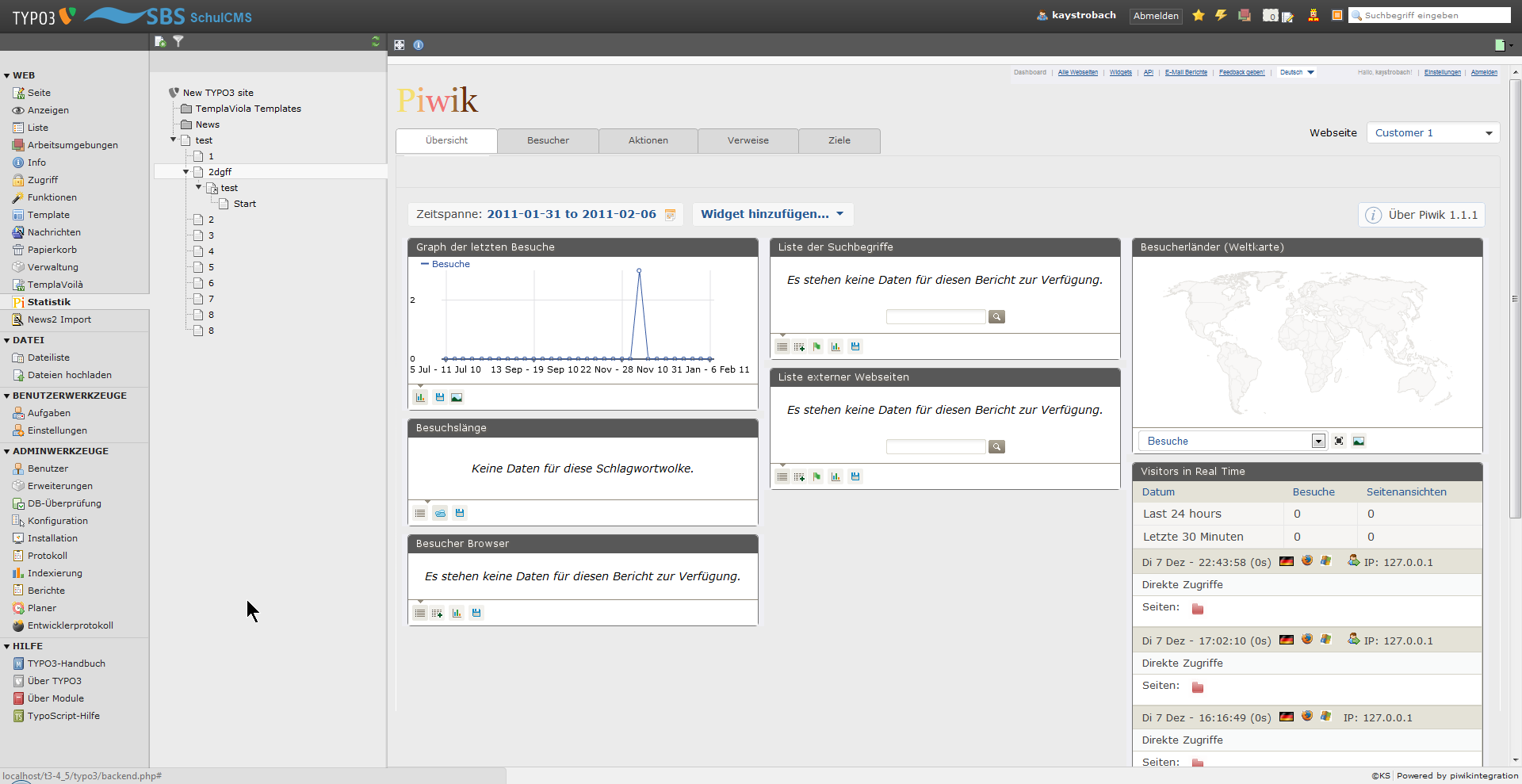Click search button in Liste der Suchbegriffe
This screenshot has height=784, width=1522.
point(996,316)
